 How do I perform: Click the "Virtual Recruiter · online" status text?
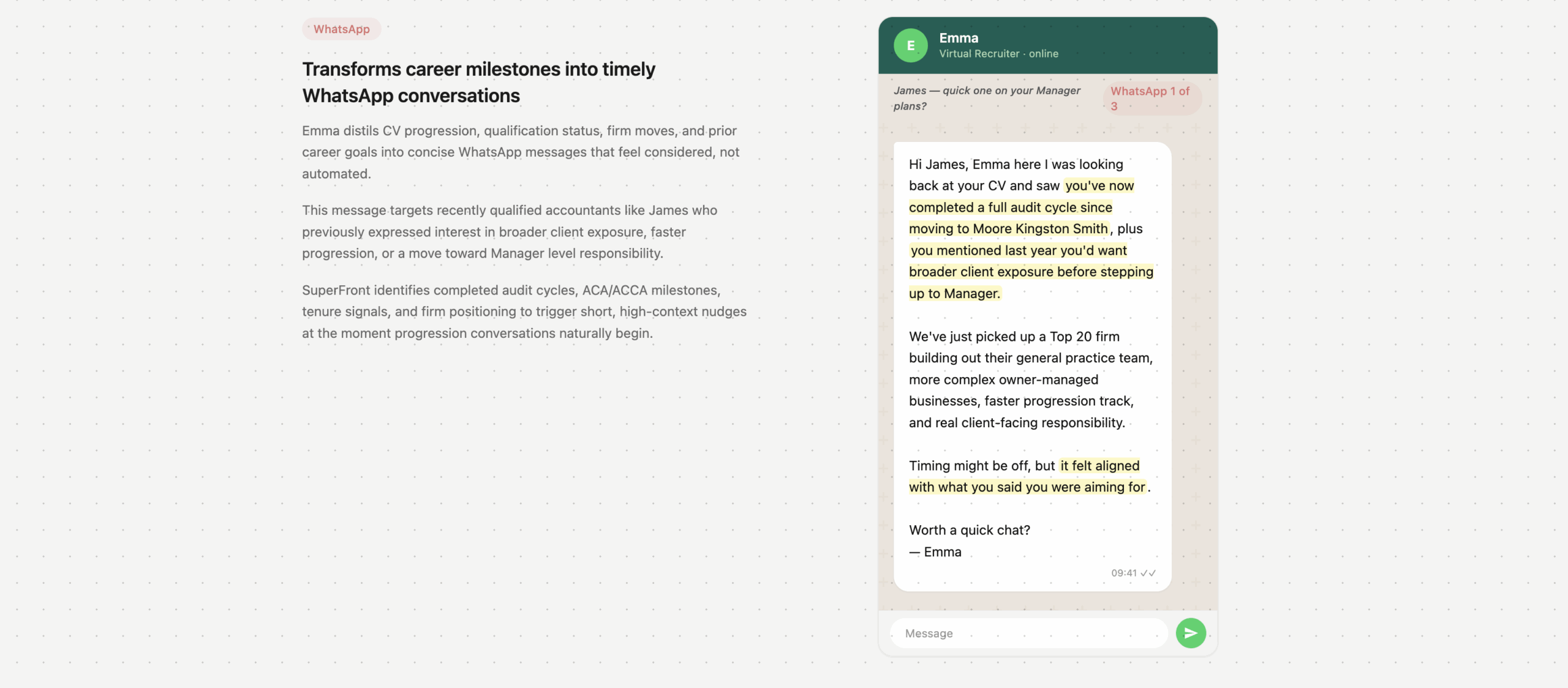click(998, 54)
